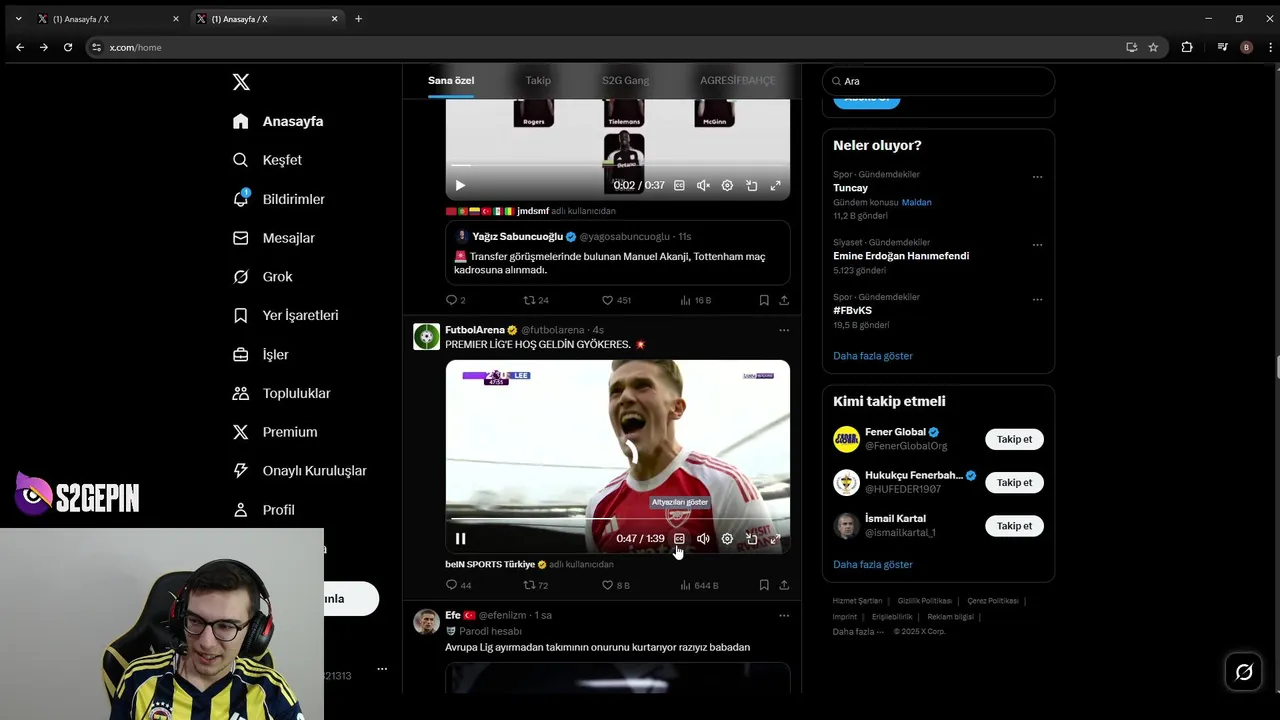Bookmark this page with star icon
The image size is (1280, 720).
tap(1153, 47)
